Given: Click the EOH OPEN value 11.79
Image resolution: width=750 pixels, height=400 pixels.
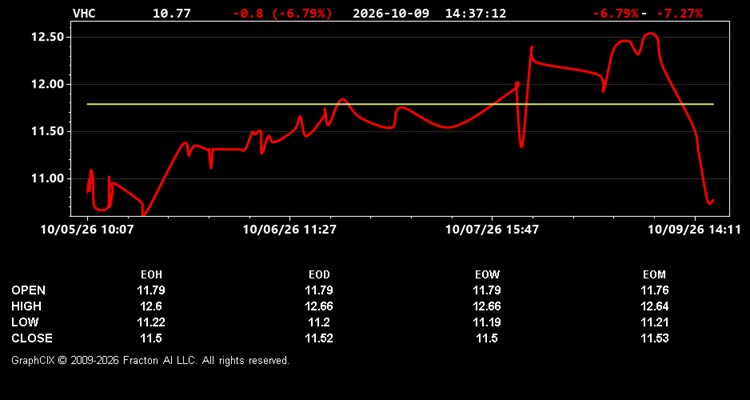Looking at the screenshot, I should (151, 290).
